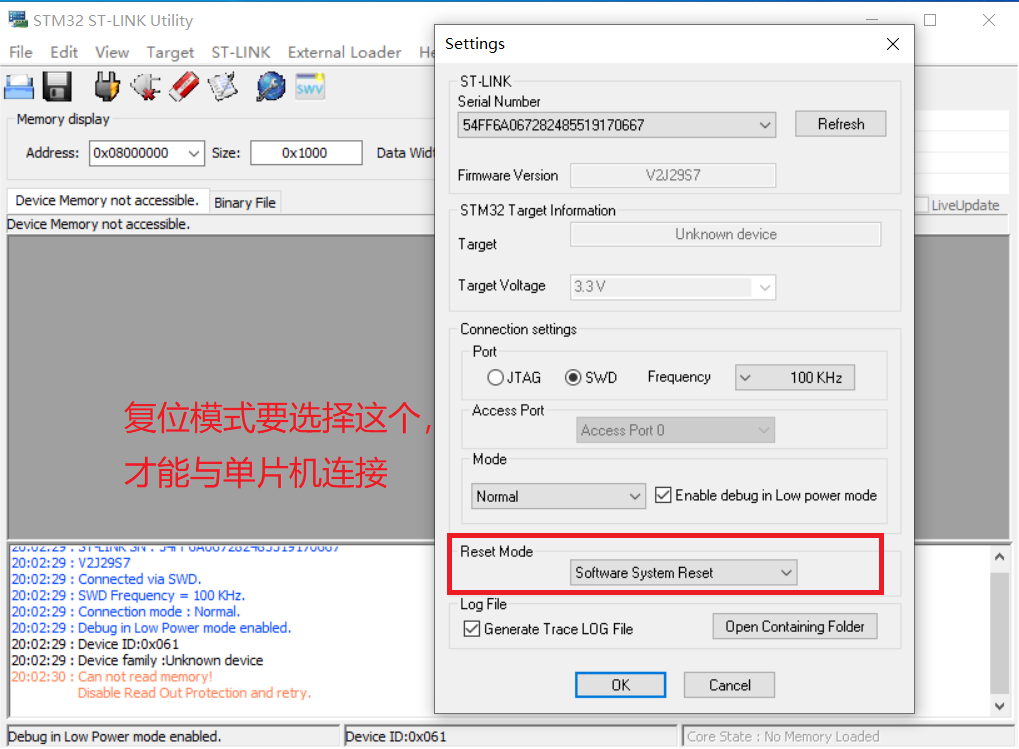Image resolution: width=1019 pixels, height=749 pixels.
Task: Click the Program and verify icon
Action: [x=223, y=87]
